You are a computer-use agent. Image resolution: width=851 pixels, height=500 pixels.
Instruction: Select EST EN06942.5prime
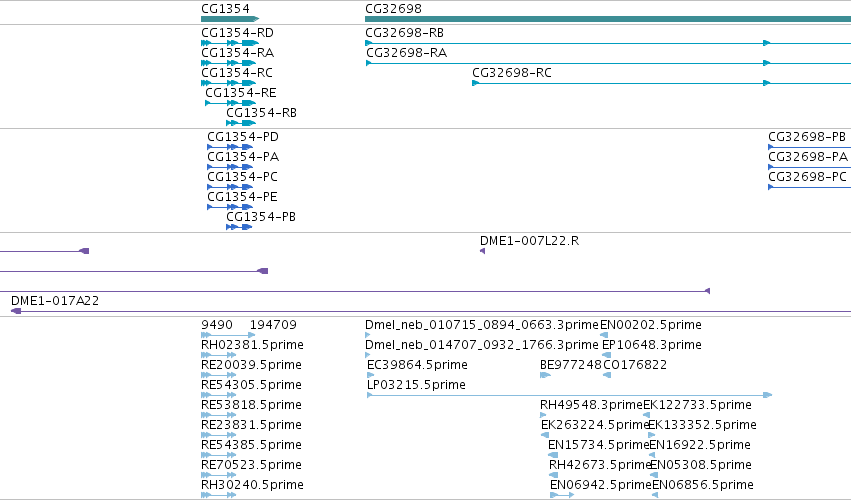click(x=601, y=485)
